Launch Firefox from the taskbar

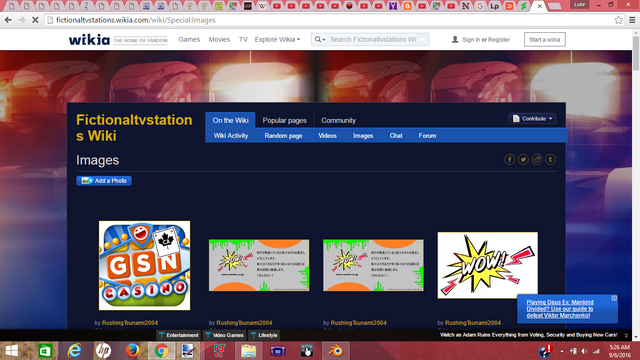coord(132,351)
